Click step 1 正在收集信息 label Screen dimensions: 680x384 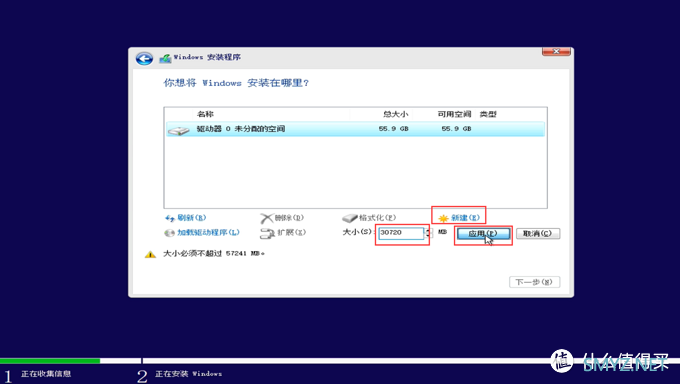[46, 374]
